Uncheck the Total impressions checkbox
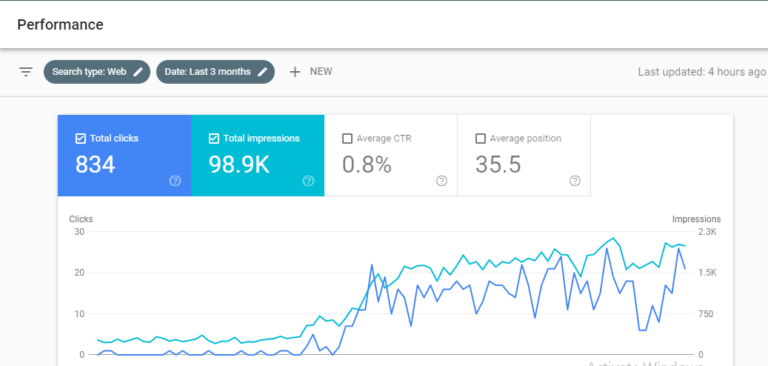This screenshot has width=768, height=366. click(x=214, y=139)
